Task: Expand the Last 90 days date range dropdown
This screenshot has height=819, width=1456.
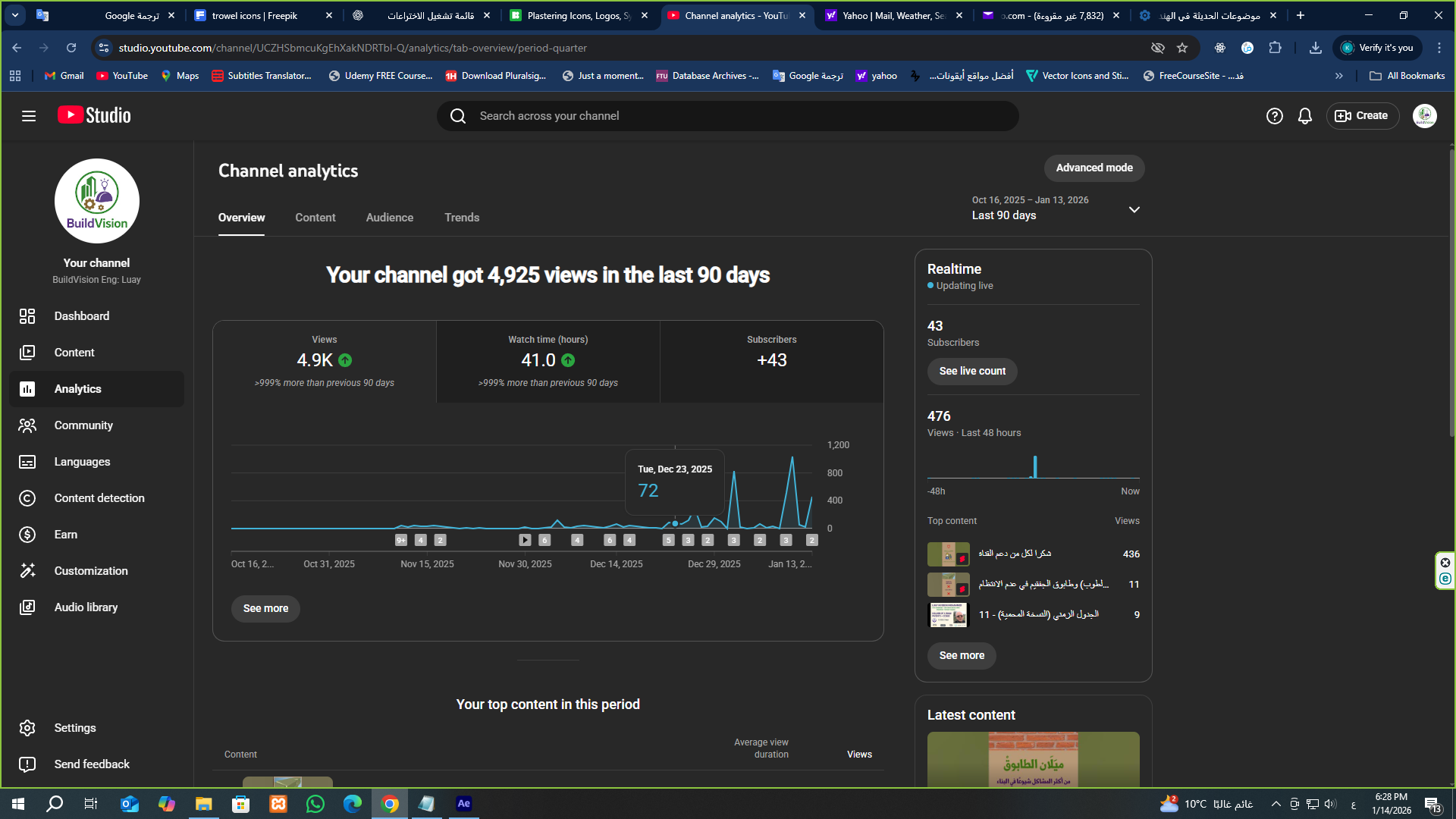Action: coord(1134,209)
